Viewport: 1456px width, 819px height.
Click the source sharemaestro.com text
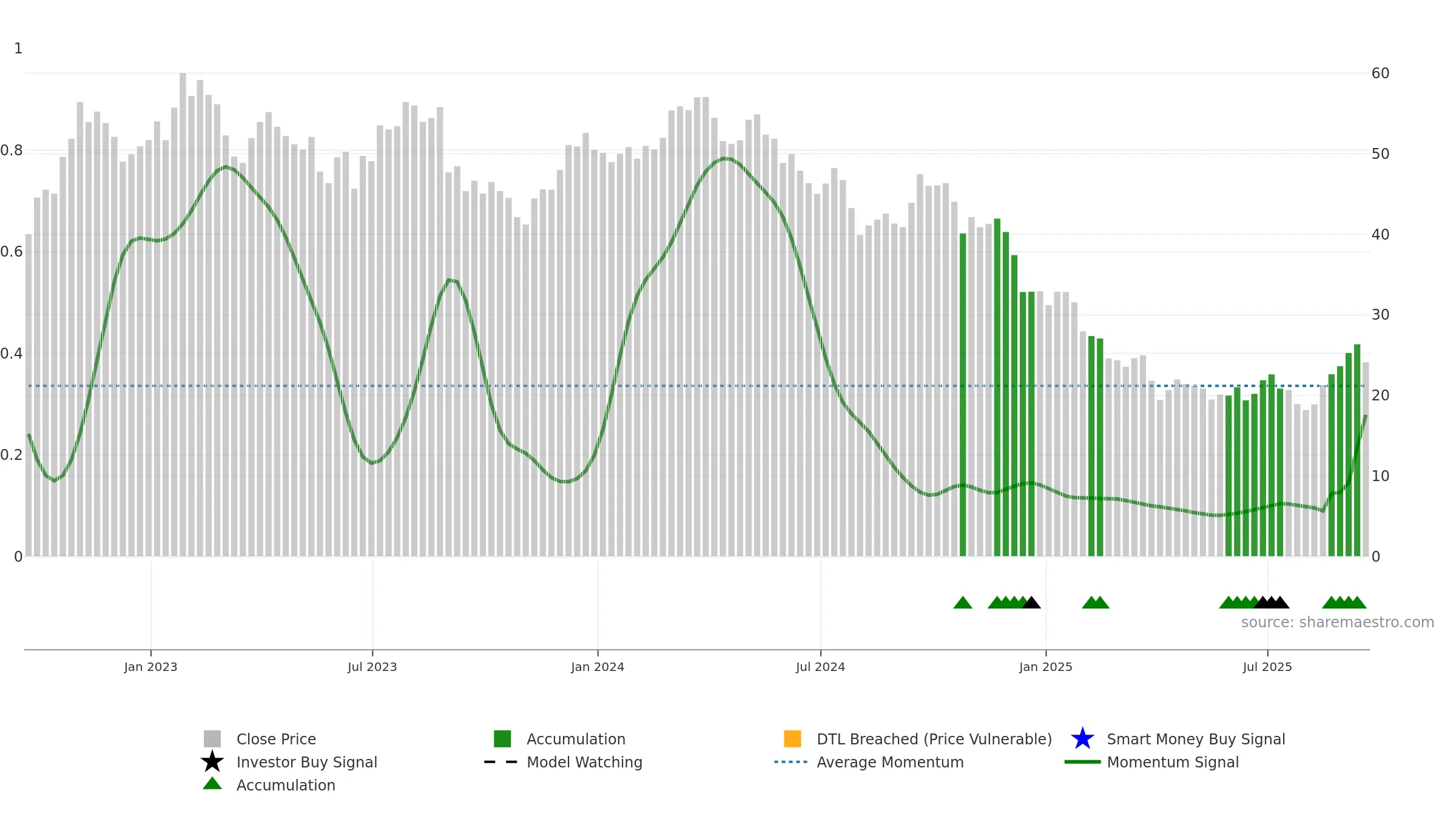[x=1337, y=622]
